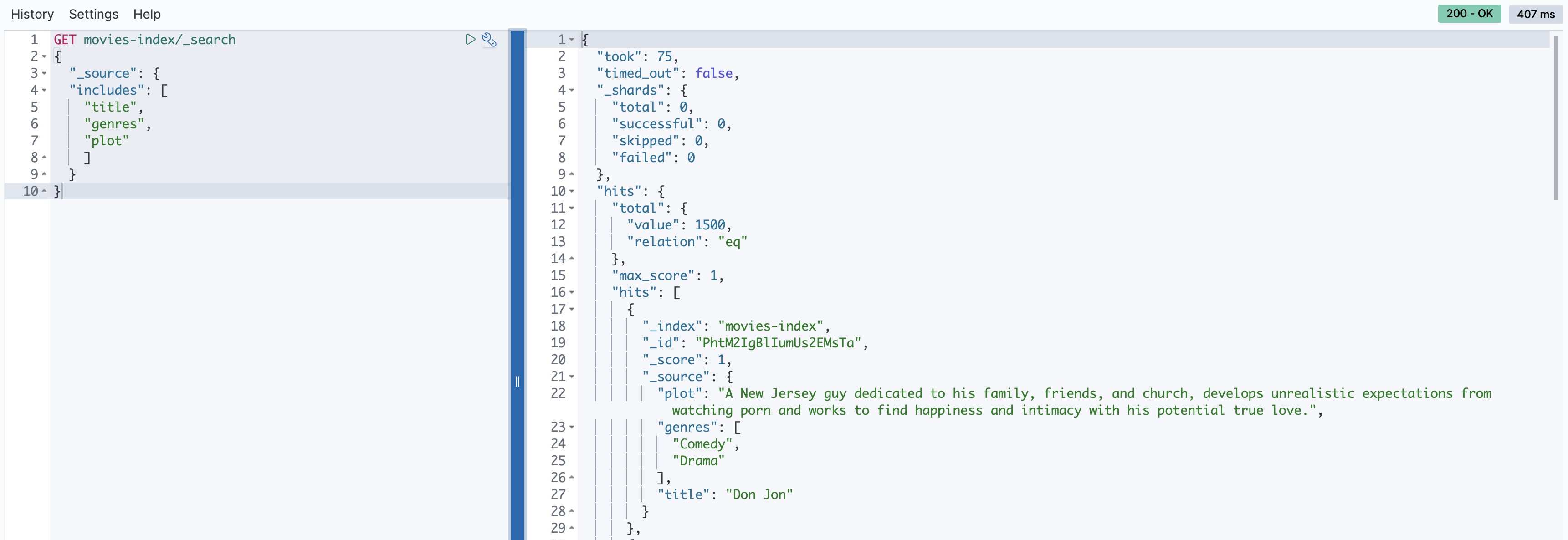Click the fold marker on request line 8

coord(45,158)
